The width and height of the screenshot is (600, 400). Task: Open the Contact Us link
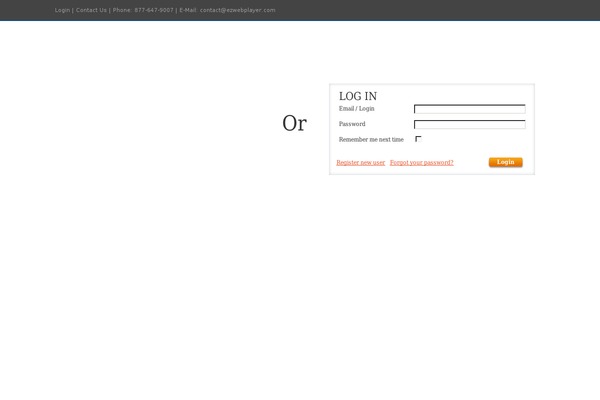point(91,10)
